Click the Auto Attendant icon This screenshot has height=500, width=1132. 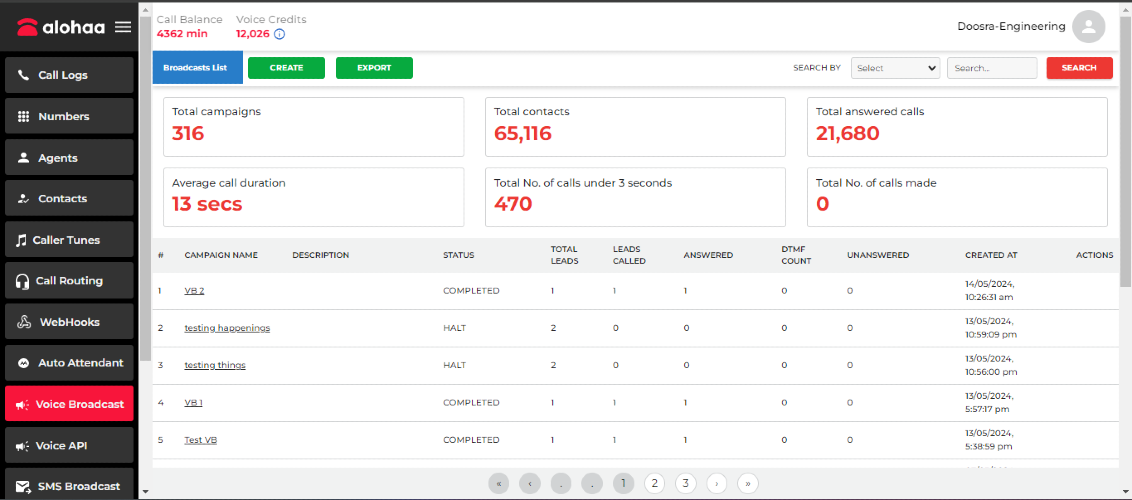24,363
